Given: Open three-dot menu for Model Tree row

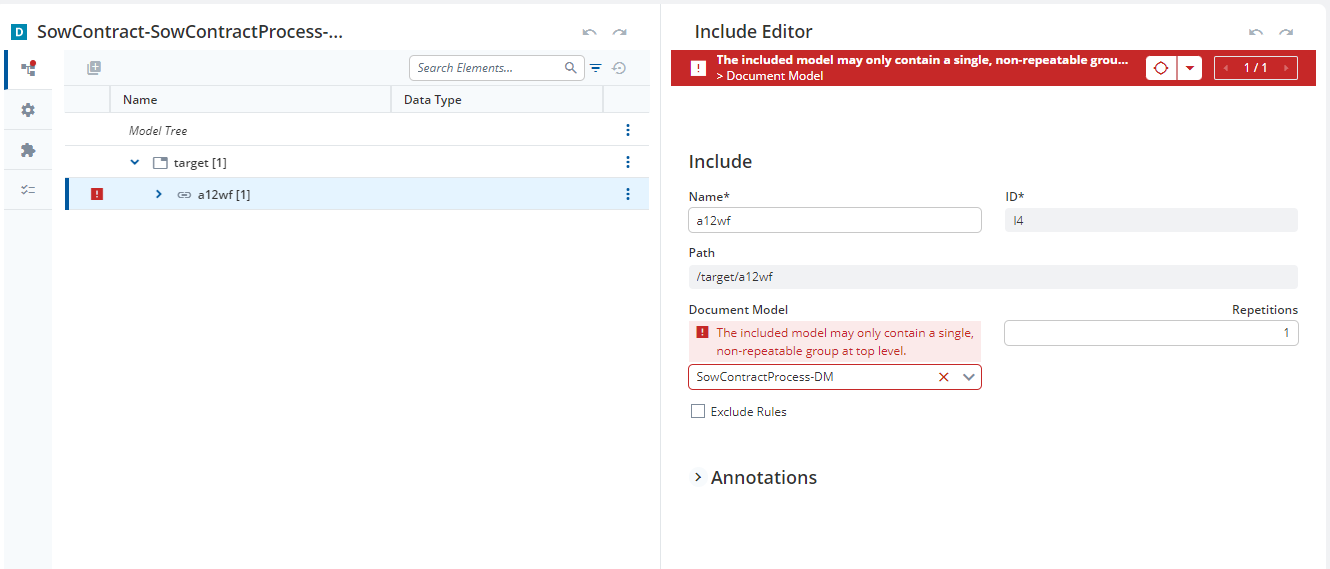Looking at the screenshot, I should (628, 130).
